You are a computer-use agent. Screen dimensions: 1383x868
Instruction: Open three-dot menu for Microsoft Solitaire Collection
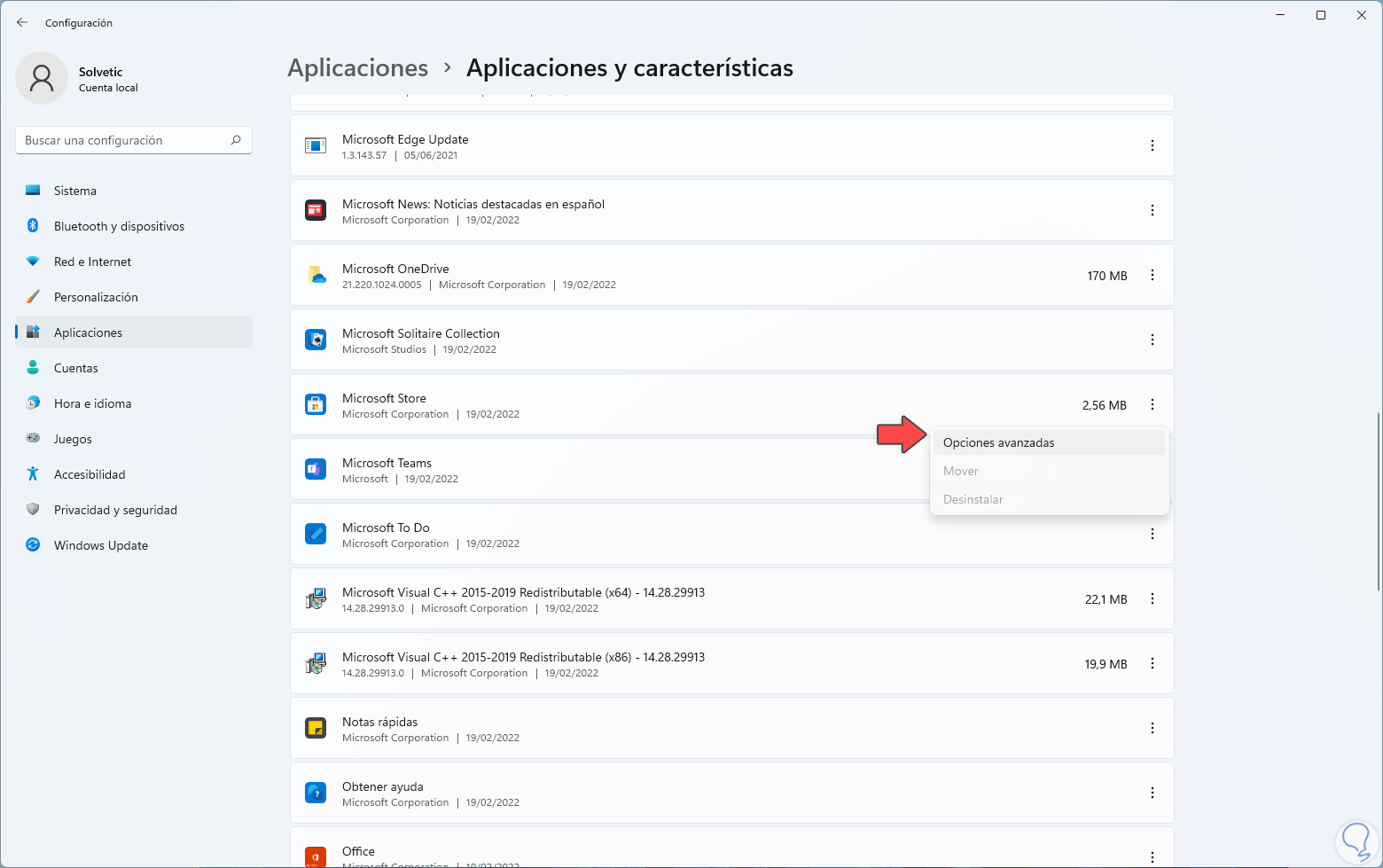(1152, 340)
